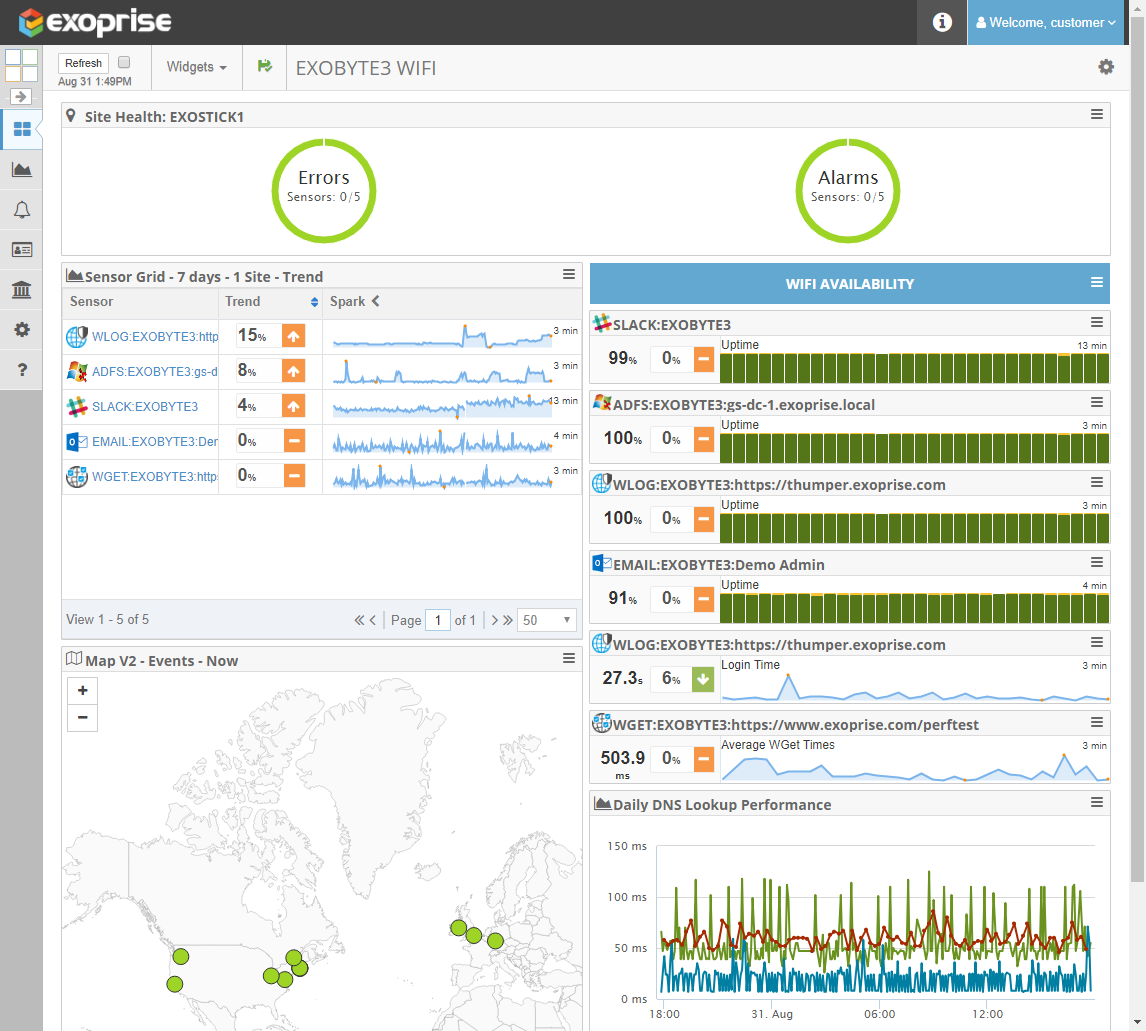Click the page number input field
1146x1031 pixels.
[x=438, y=620]
